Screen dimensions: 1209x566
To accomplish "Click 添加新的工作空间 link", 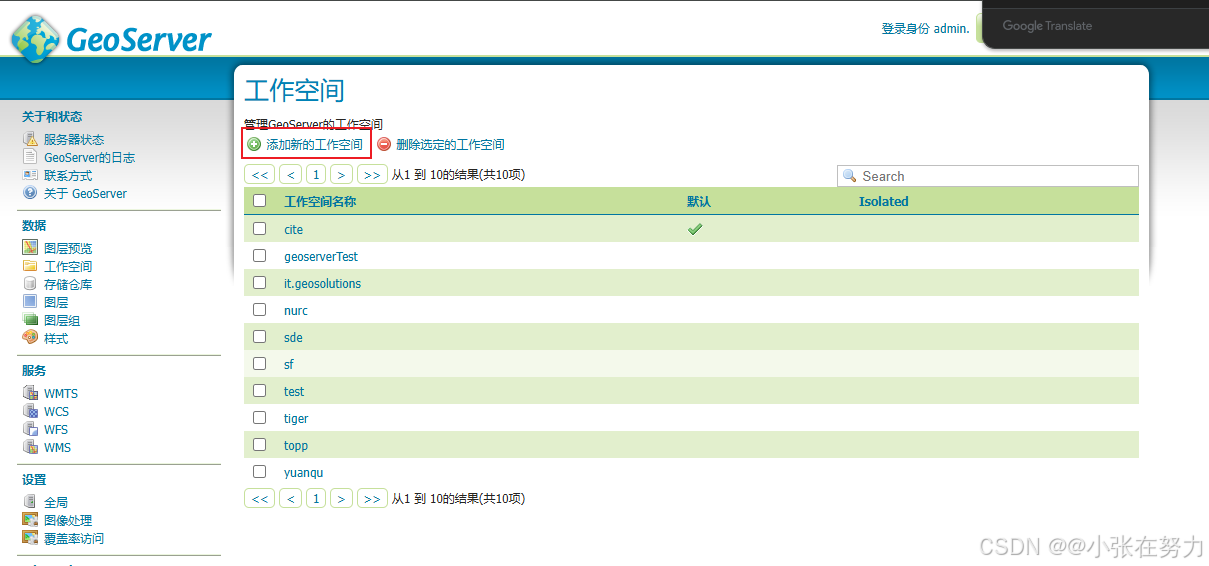I will (x=314, y=145).
